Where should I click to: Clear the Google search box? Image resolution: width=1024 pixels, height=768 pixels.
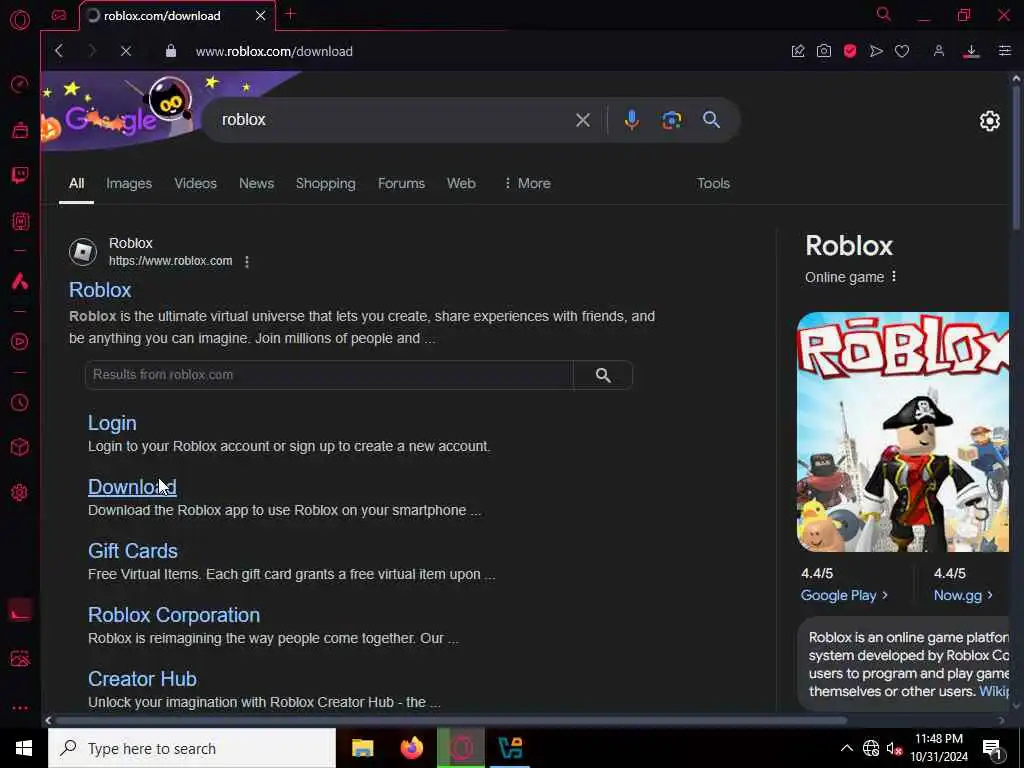[x=583, y=120]
